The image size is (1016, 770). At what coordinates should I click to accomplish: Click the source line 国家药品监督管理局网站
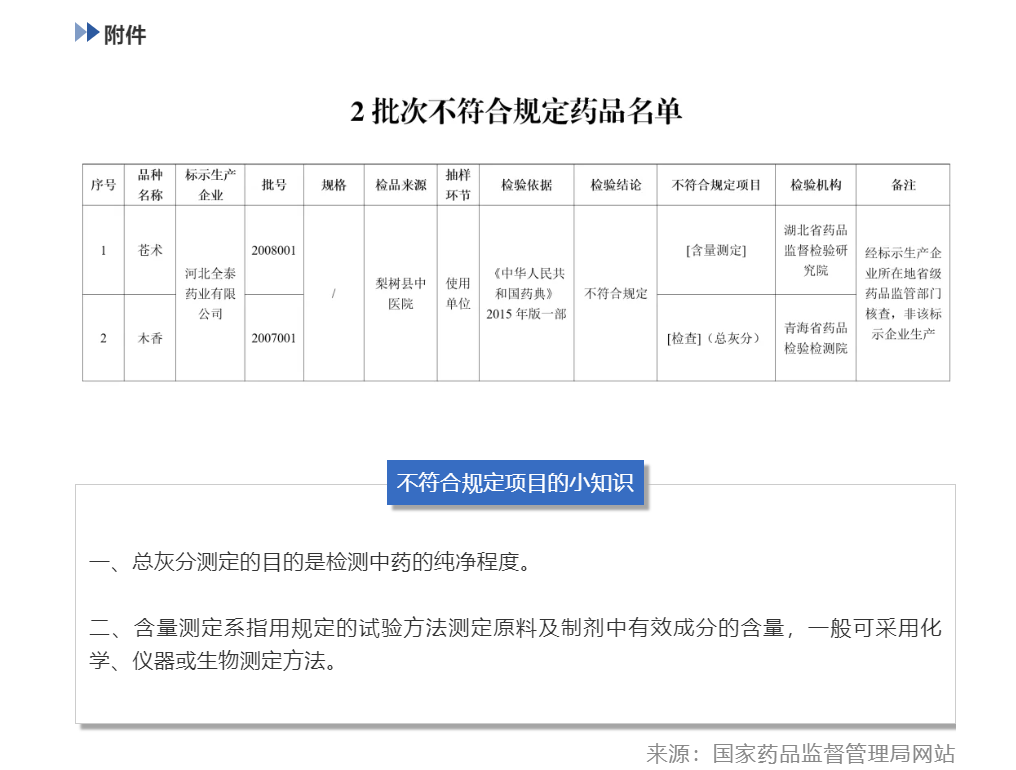[x=800, y=754]
